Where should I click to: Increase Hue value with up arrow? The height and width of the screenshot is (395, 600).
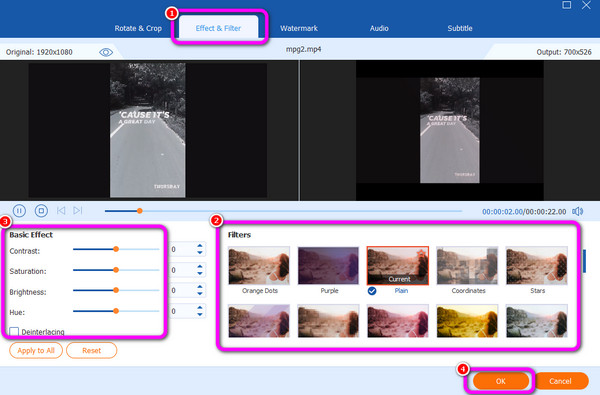200,307
